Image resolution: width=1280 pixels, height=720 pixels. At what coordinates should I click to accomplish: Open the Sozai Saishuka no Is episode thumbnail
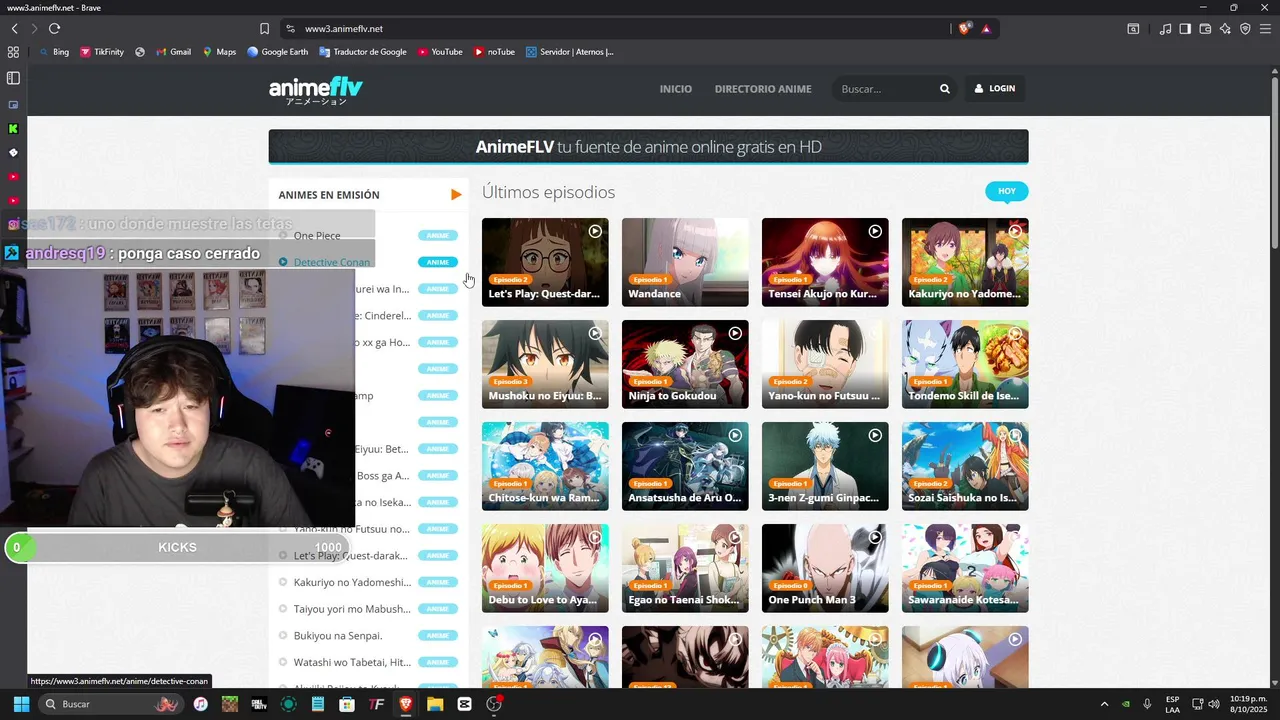965,466
